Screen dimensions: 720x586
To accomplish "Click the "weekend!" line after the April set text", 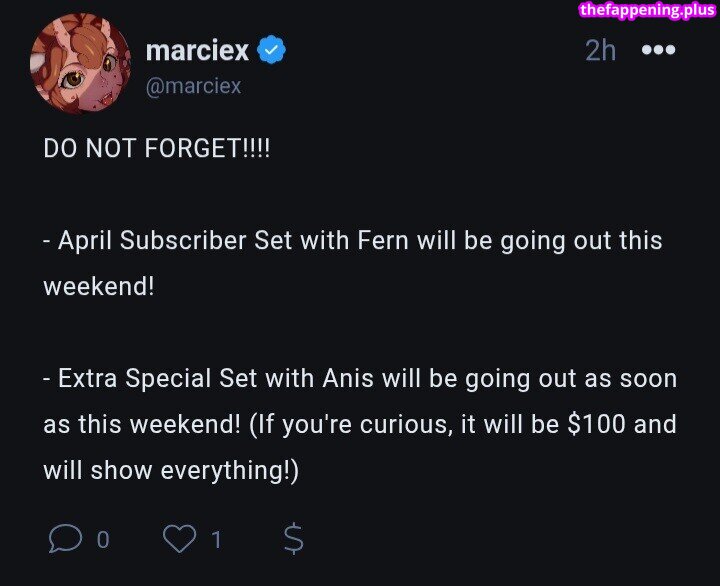I will pos(99,286).
